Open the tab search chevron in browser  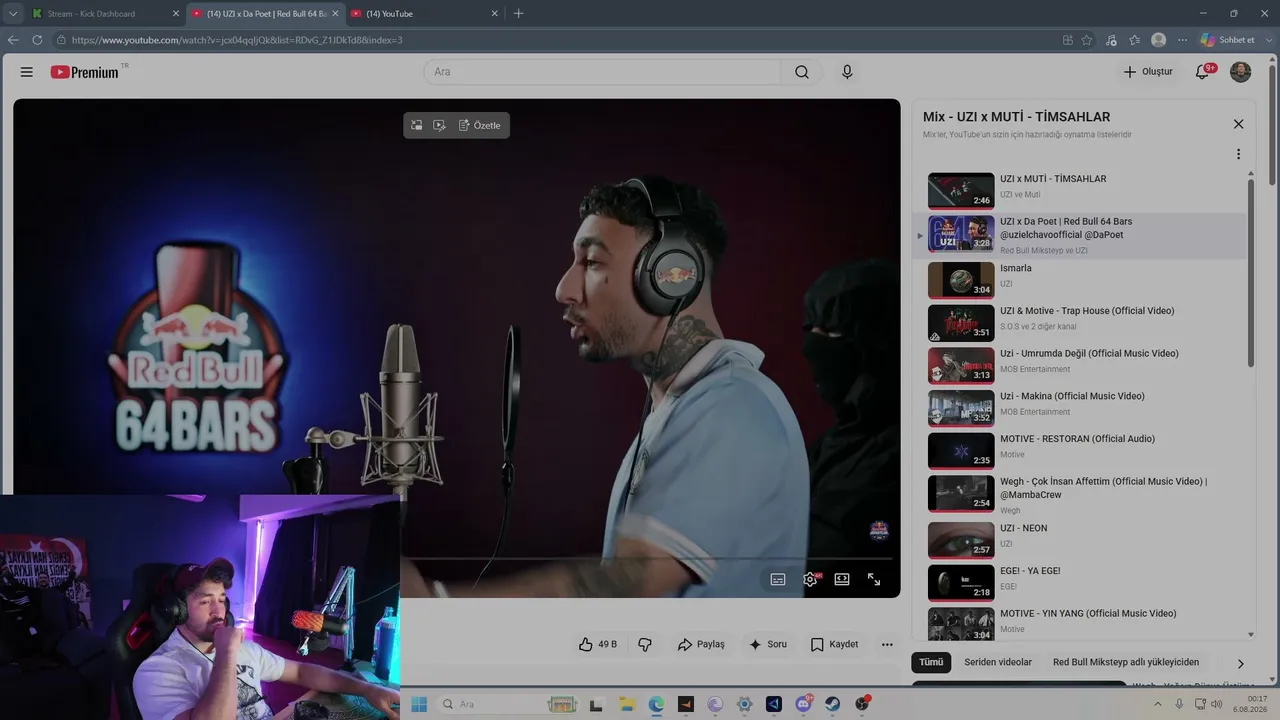[13, 13]
